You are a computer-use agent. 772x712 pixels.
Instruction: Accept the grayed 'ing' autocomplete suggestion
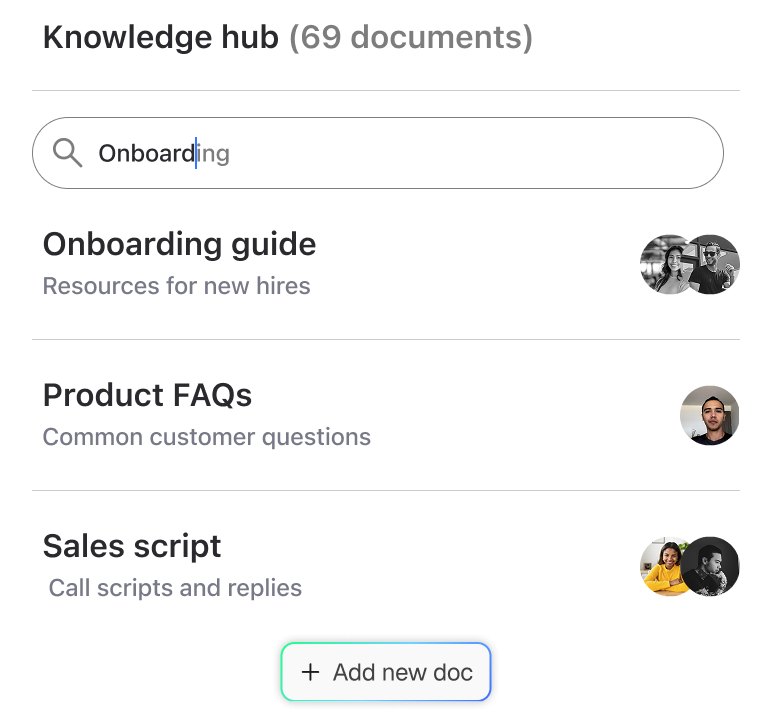click(214, 154)
